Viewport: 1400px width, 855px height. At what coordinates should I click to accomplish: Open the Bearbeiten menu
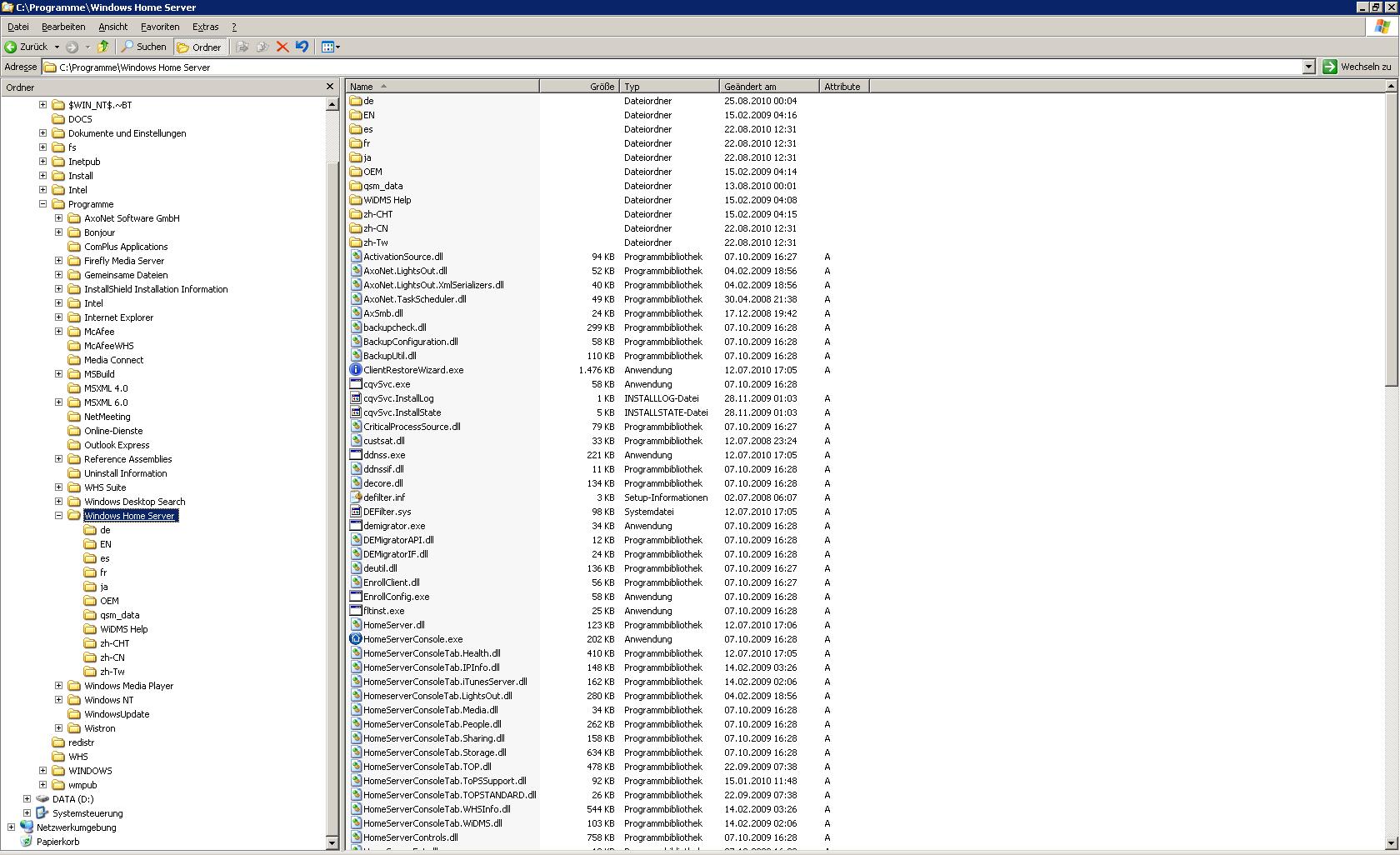pos(63,27)
